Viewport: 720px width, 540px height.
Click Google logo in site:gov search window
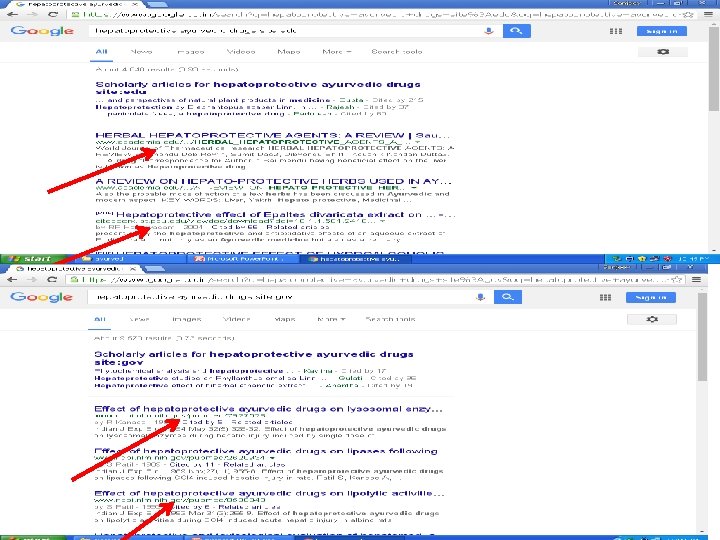pyautogui.click(x=41, y=297)
